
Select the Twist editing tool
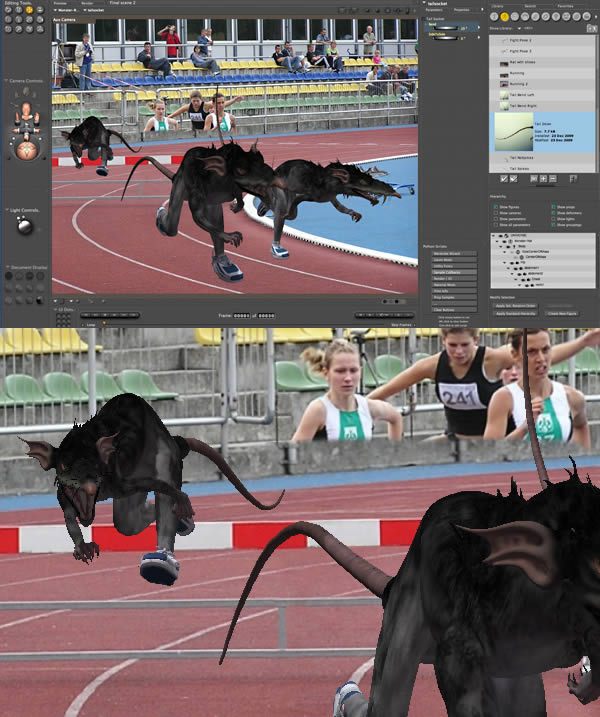(18, 10)
